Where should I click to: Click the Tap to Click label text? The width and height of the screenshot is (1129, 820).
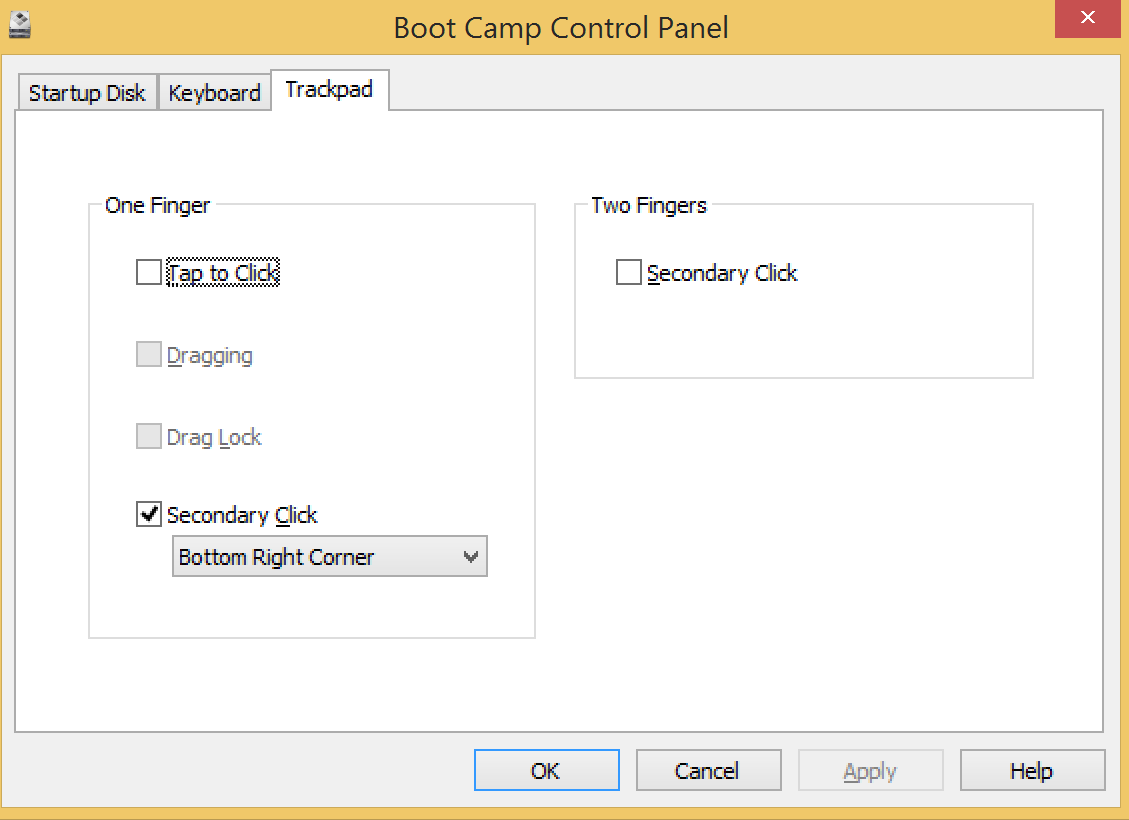pos(222,271)
